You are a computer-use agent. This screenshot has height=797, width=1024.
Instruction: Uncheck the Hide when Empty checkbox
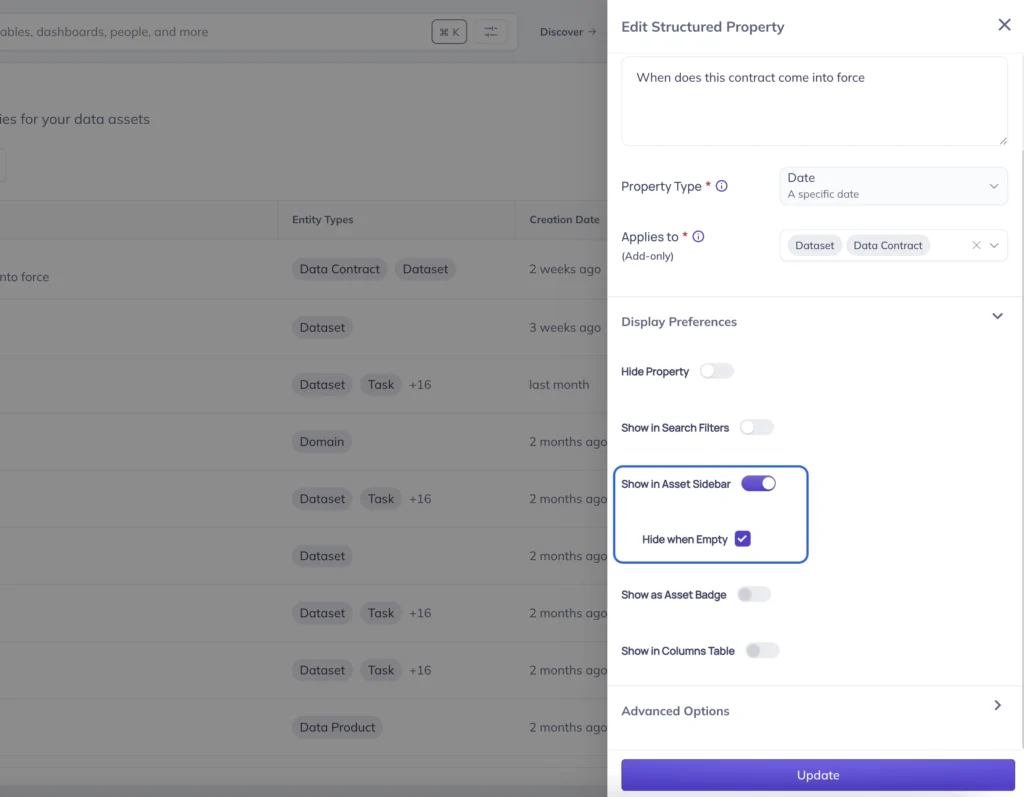[742, 538]
